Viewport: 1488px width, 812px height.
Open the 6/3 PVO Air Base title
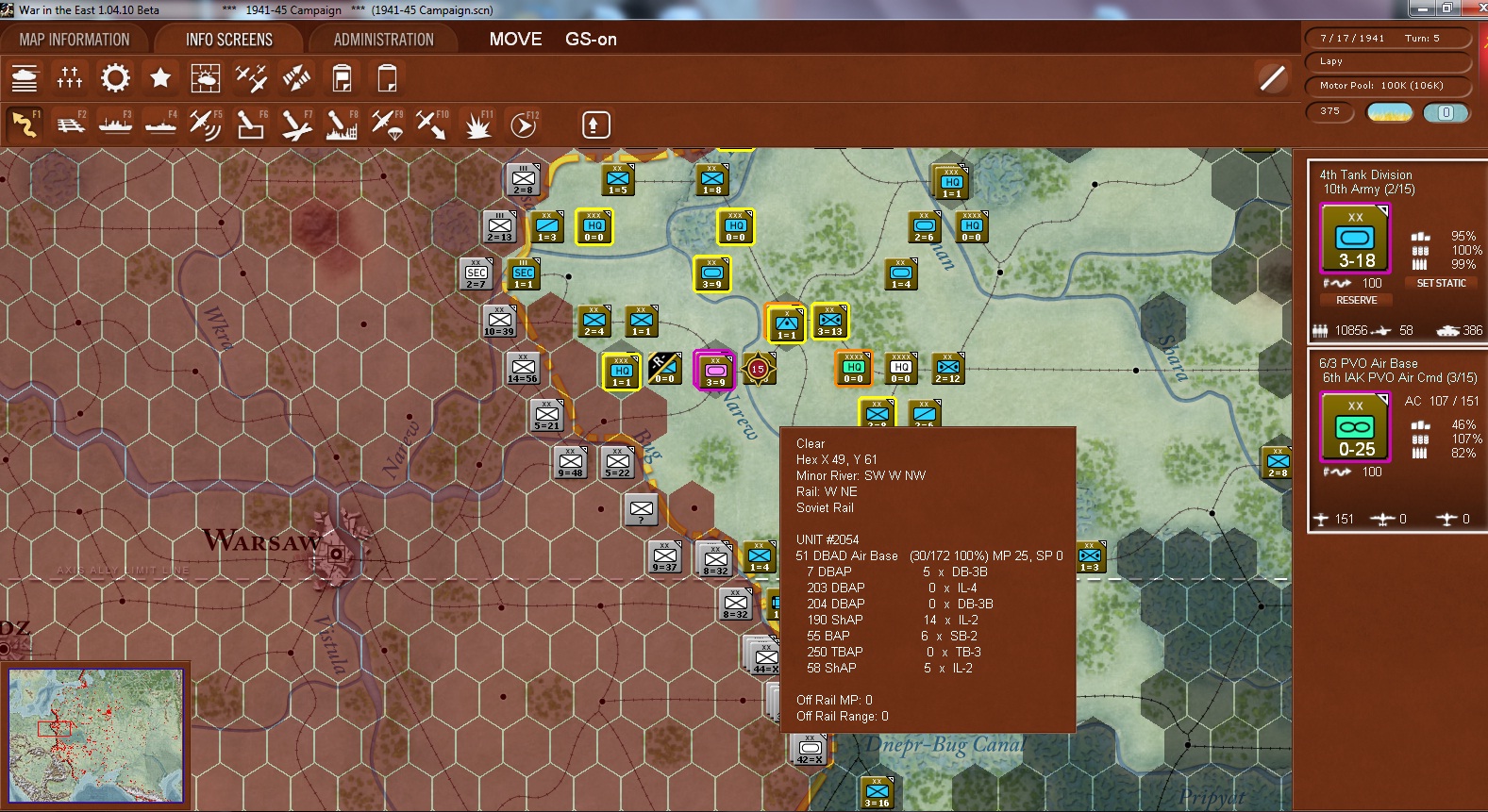tap(1368, 363)
